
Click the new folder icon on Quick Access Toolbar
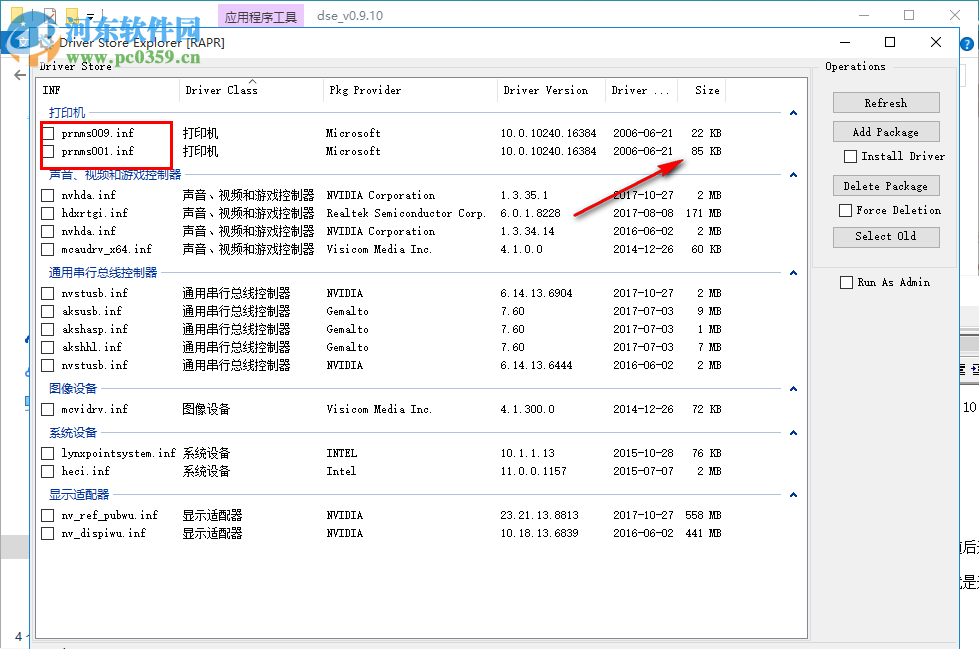point(19,12)
